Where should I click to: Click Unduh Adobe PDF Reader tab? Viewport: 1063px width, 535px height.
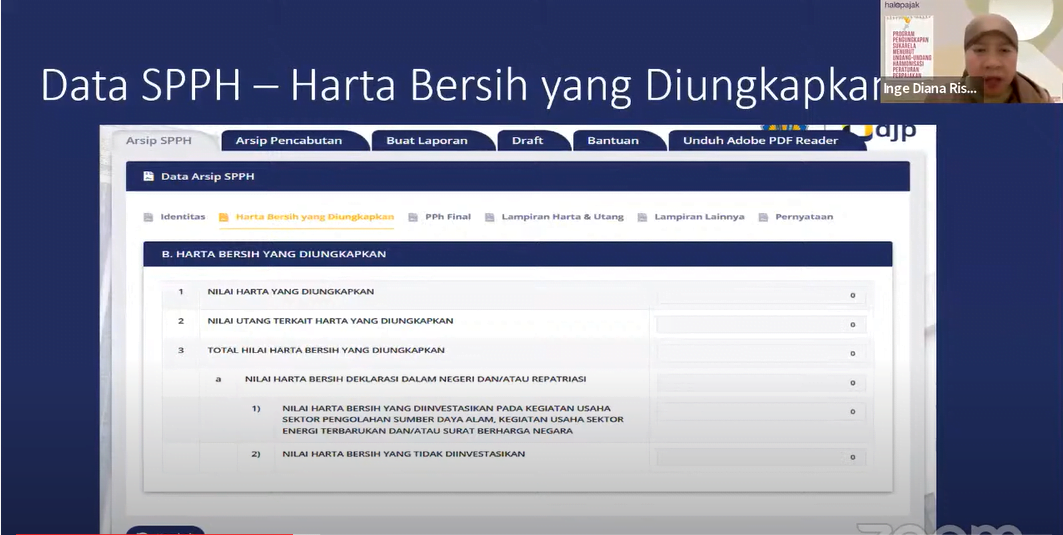(x=760, y=141)
